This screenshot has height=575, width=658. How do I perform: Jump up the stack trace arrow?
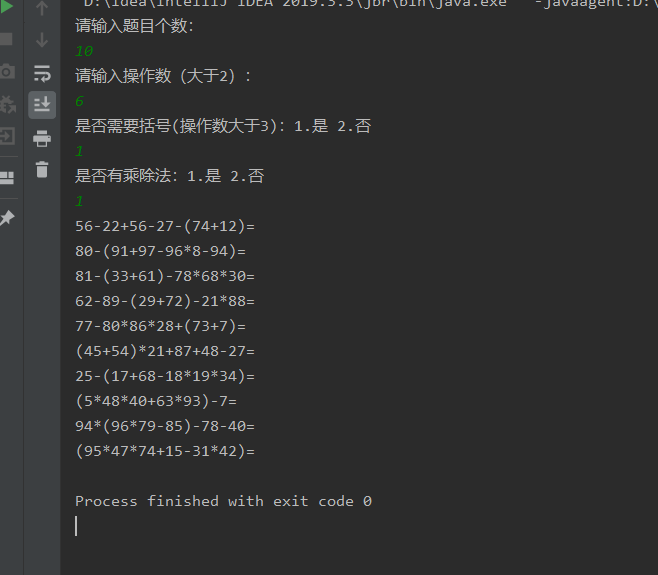(x=42, y=8)
